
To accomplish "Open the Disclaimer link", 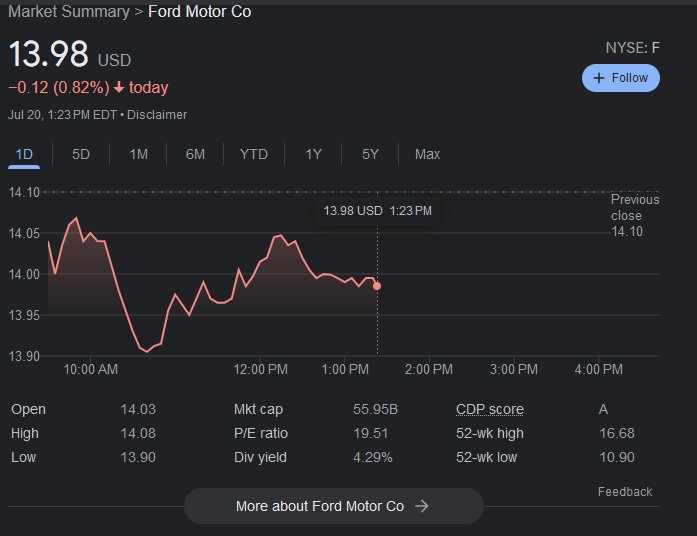I will coord(157,115).
